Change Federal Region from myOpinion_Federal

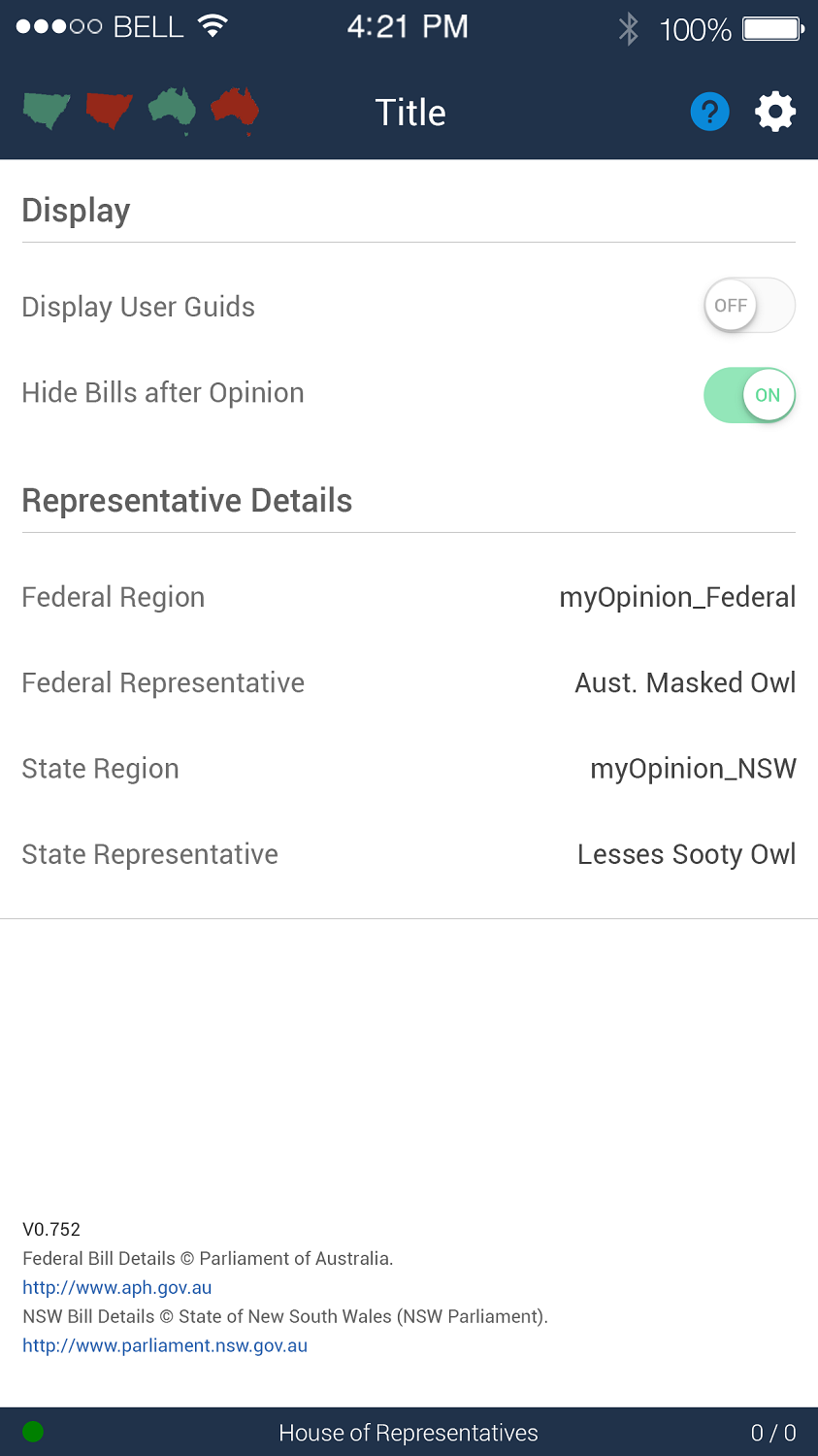677,597
